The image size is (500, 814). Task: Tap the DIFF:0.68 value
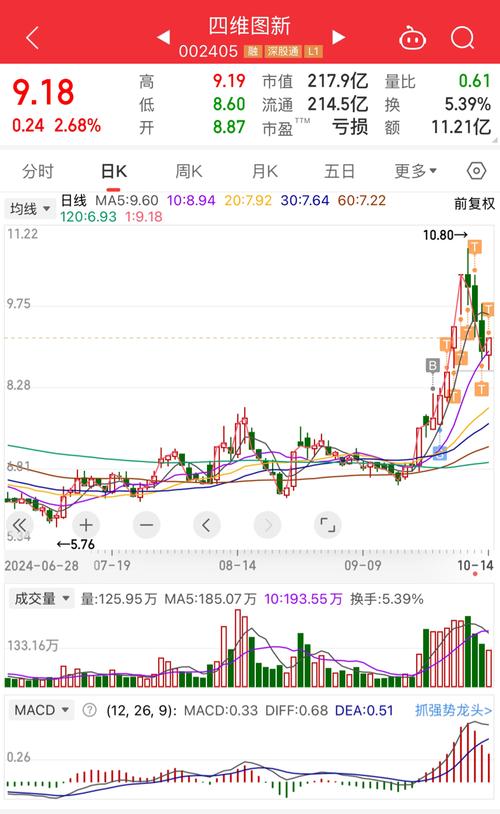coord(296,710)
